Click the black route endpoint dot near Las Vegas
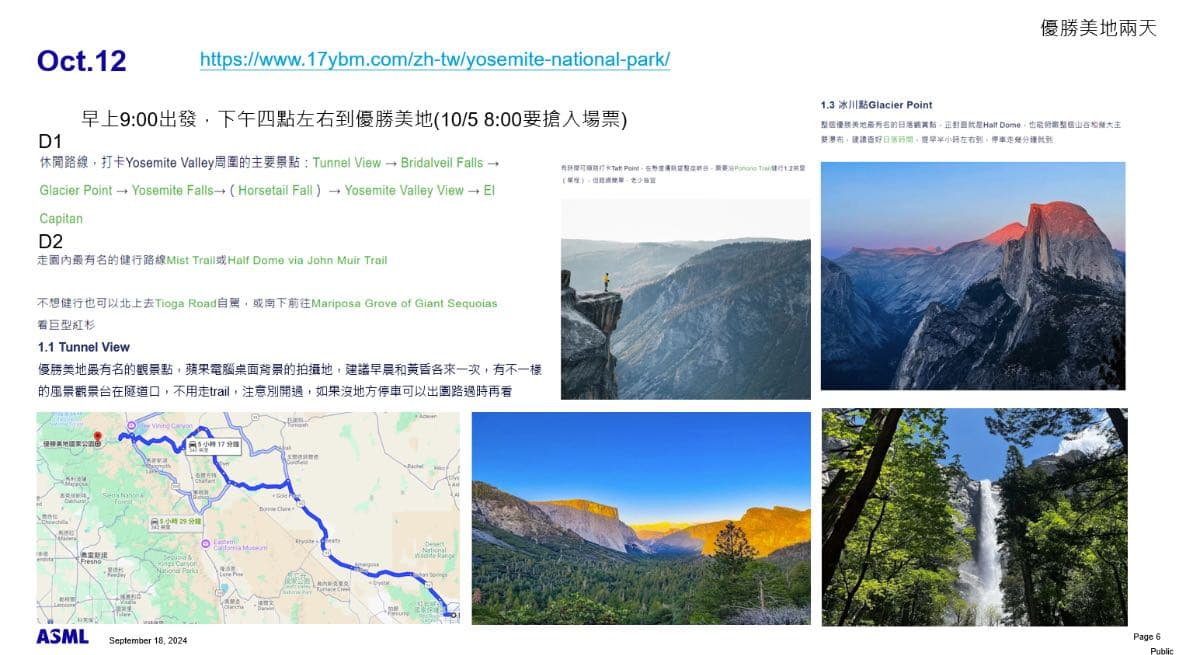 [x=453, y=615]
